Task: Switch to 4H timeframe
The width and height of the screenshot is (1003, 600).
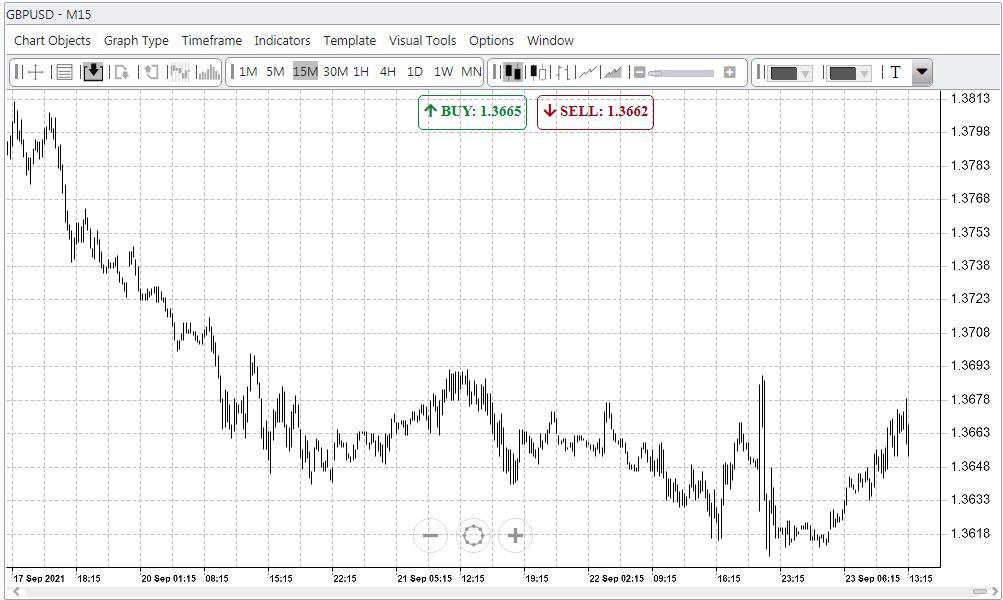Action: coord(388,72)
